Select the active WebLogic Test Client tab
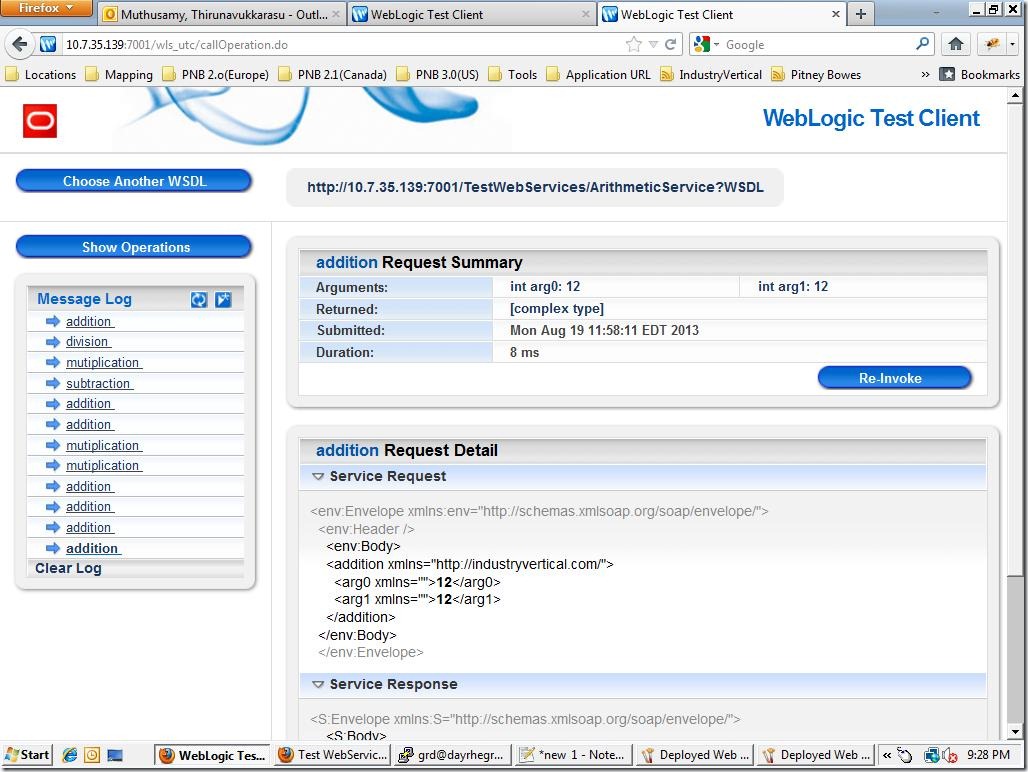This screenshot has width=1028, height=772. (x=721, y=14)
